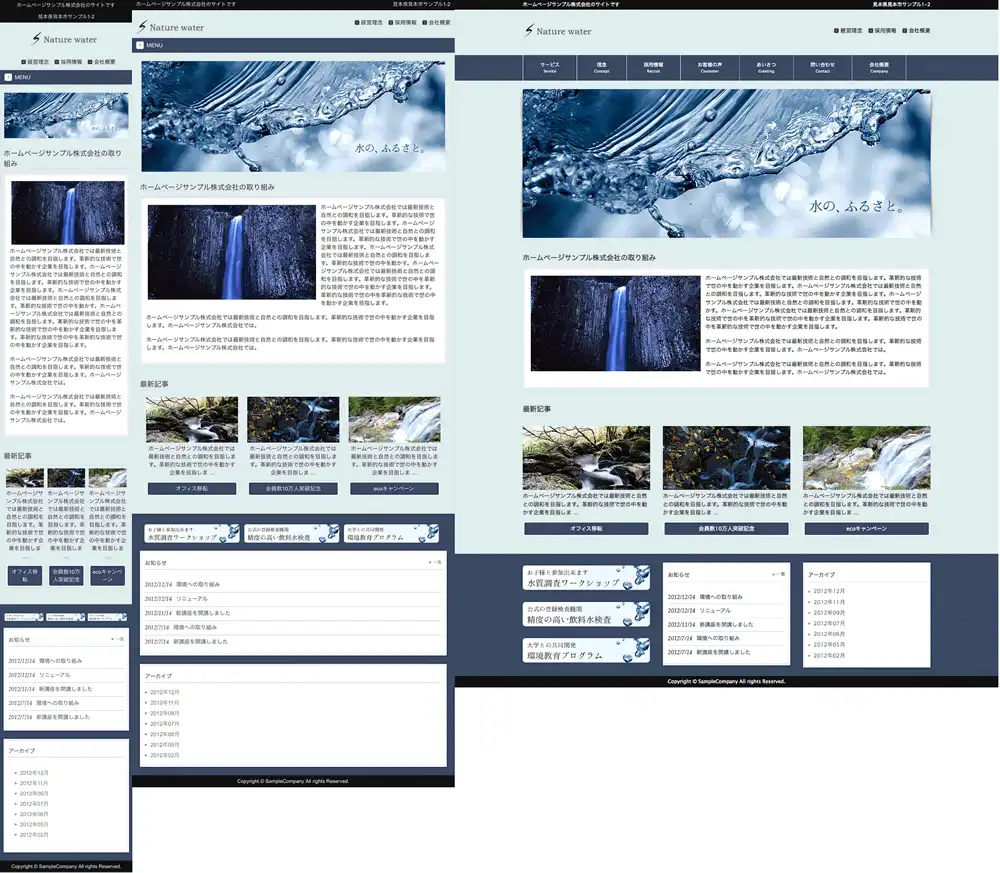Click the MENU toggle icon in the tablet layout
The height and width of the screenshot is (873, 1000).
(x=140, y=45)
